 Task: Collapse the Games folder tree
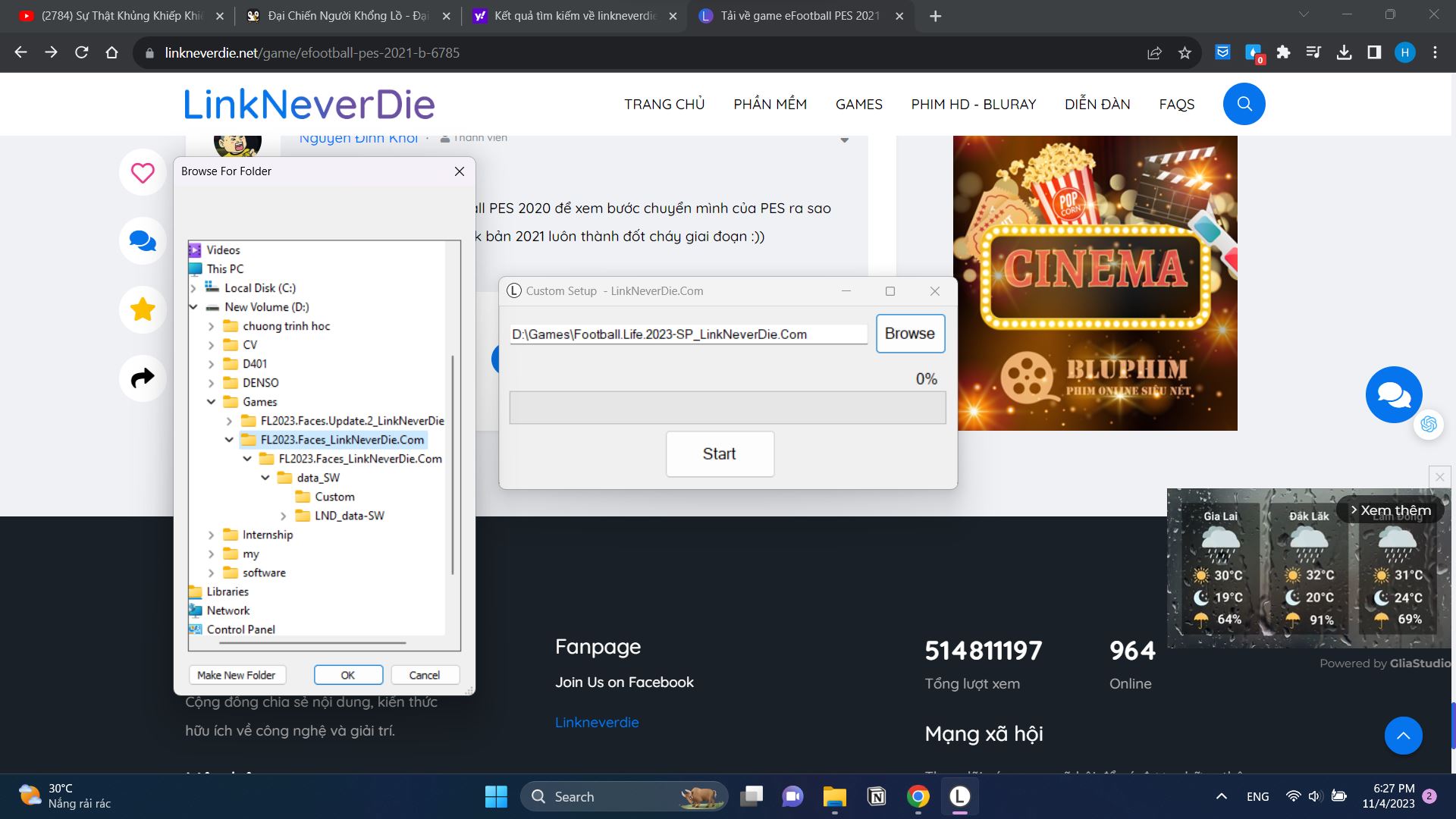coord(212,402)
